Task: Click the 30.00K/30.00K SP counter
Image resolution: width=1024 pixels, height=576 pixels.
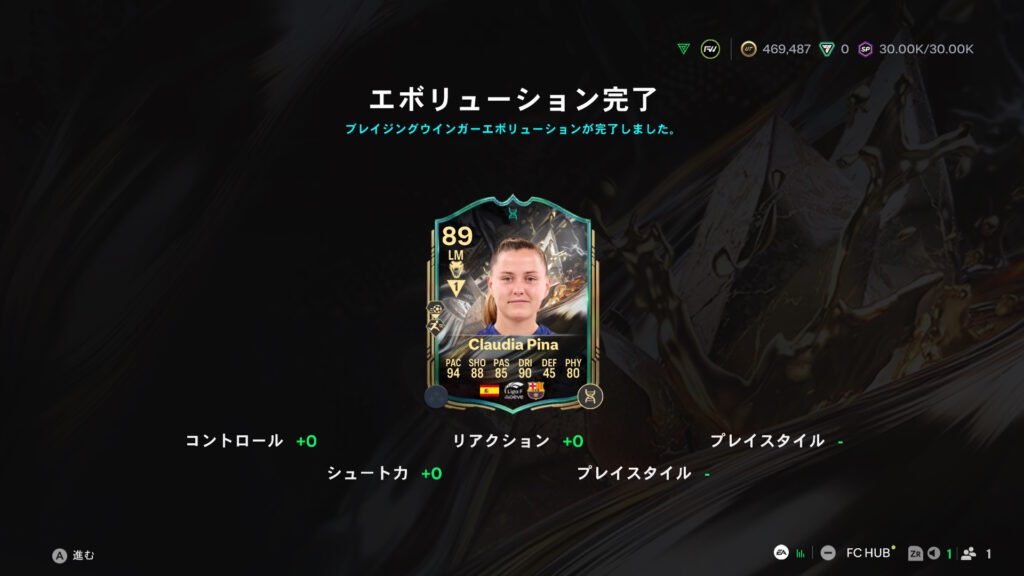Action: point(926,49)
